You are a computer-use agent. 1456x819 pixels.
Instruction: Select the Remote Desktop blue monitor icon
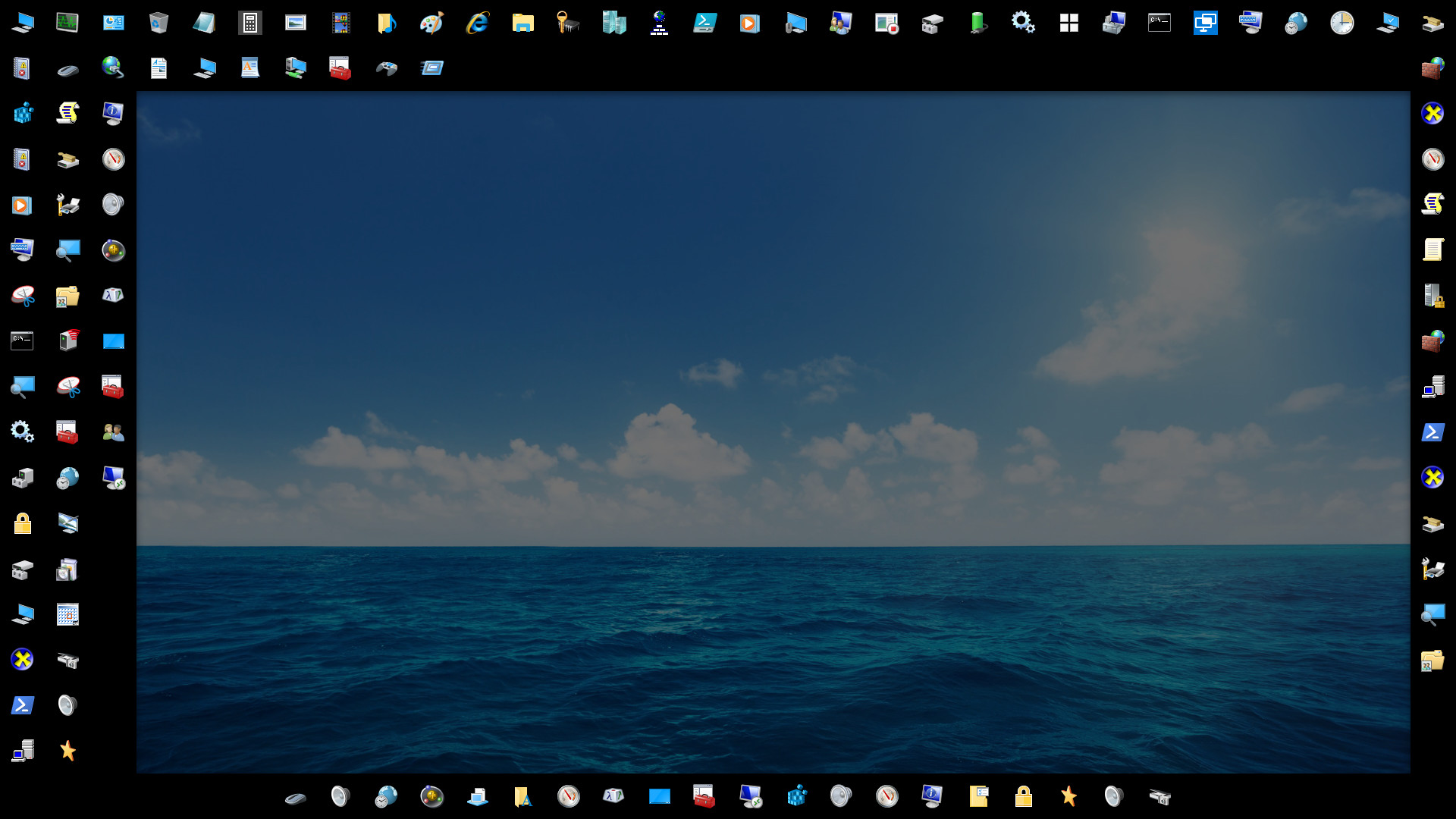coord(1206,23)
